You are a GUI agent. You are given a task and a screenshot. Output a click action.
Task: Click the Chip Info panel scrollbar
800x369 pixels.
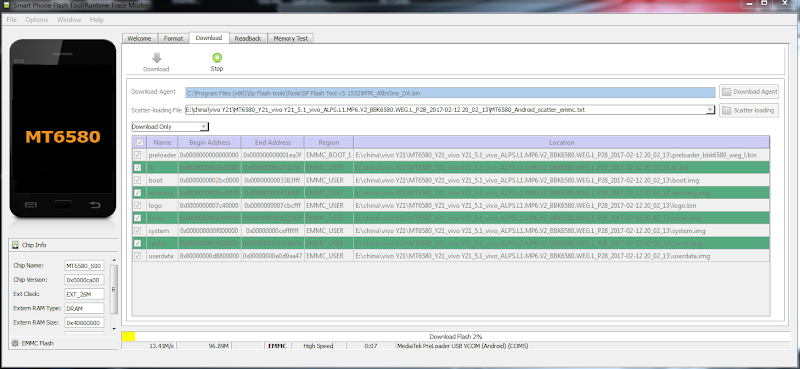[114, 288]
